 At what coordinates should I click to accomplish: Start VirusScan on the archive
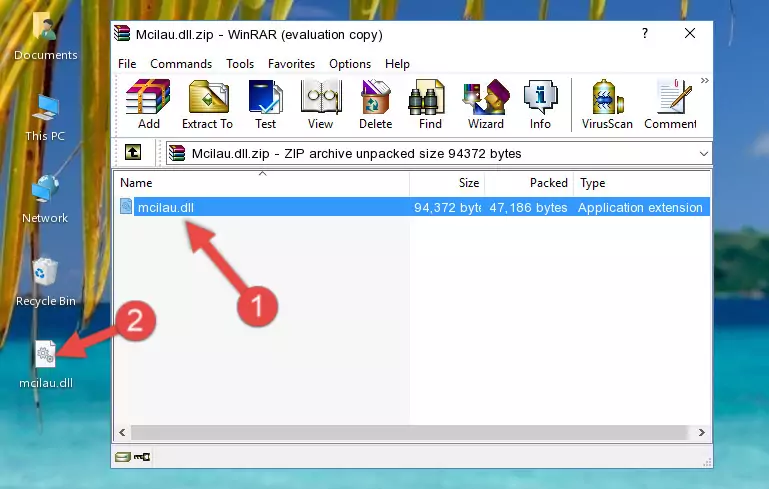607,104
